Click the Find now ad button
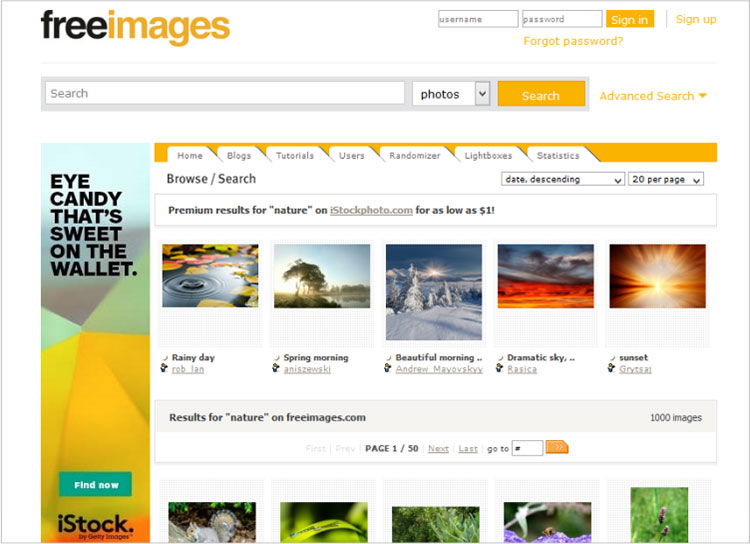This screenshot has height=544, width=750. point(96,485)
